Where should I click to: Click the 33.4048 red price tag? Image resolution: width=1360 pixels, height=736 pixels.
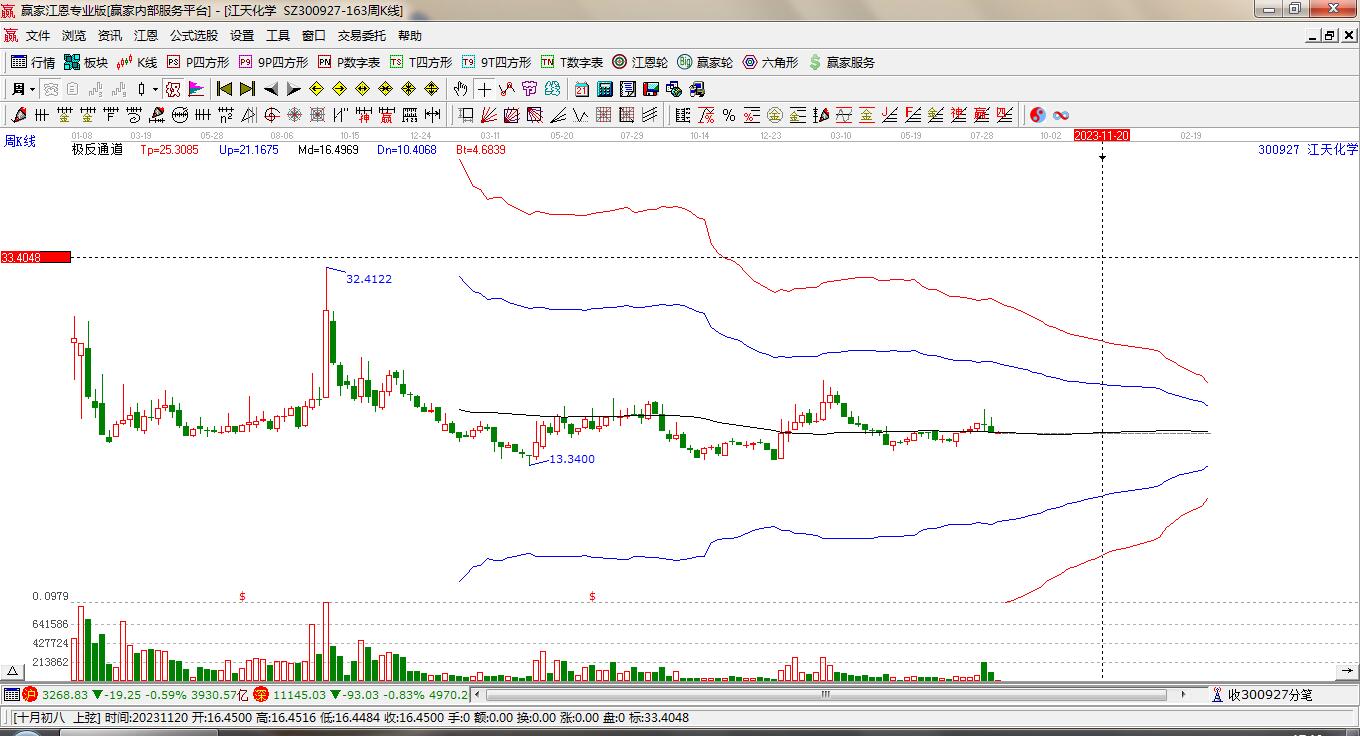point(36,257)
